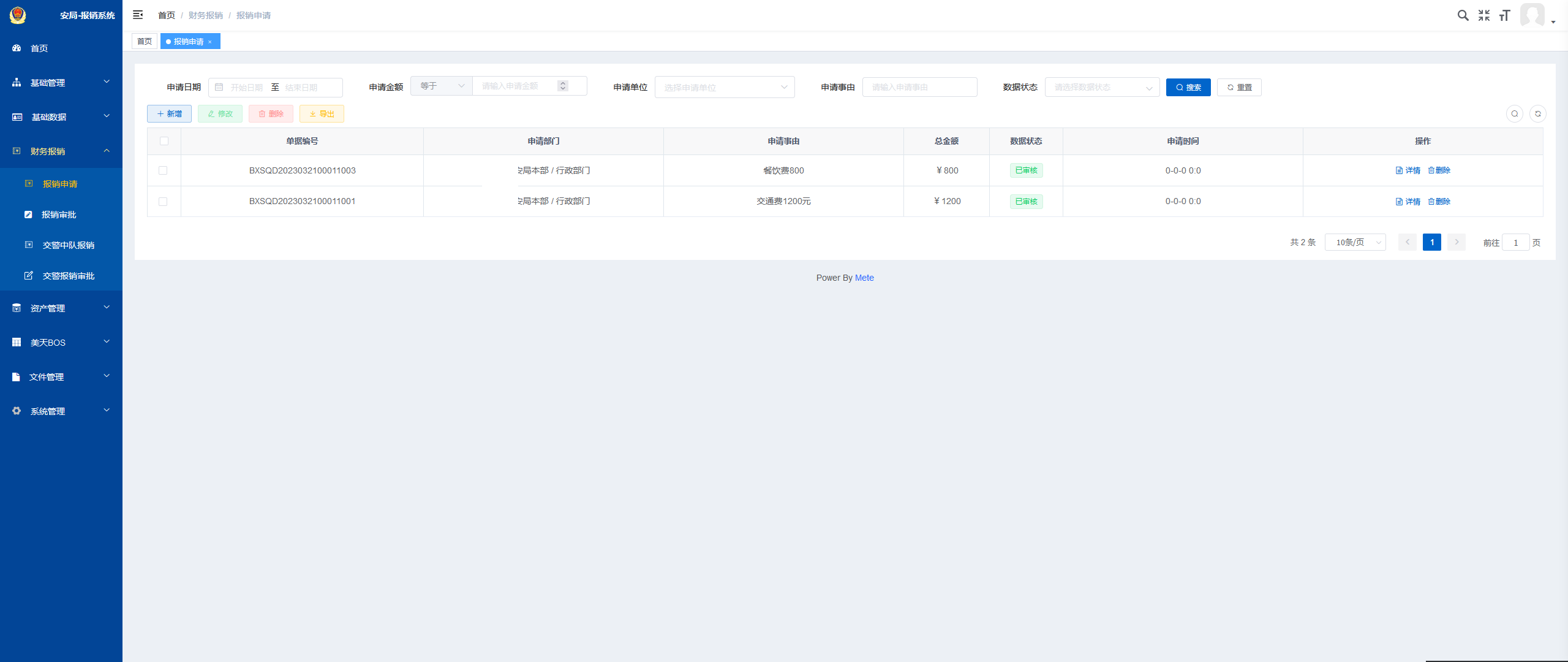Tick the select-all checkbox in table header

(164, 141)
